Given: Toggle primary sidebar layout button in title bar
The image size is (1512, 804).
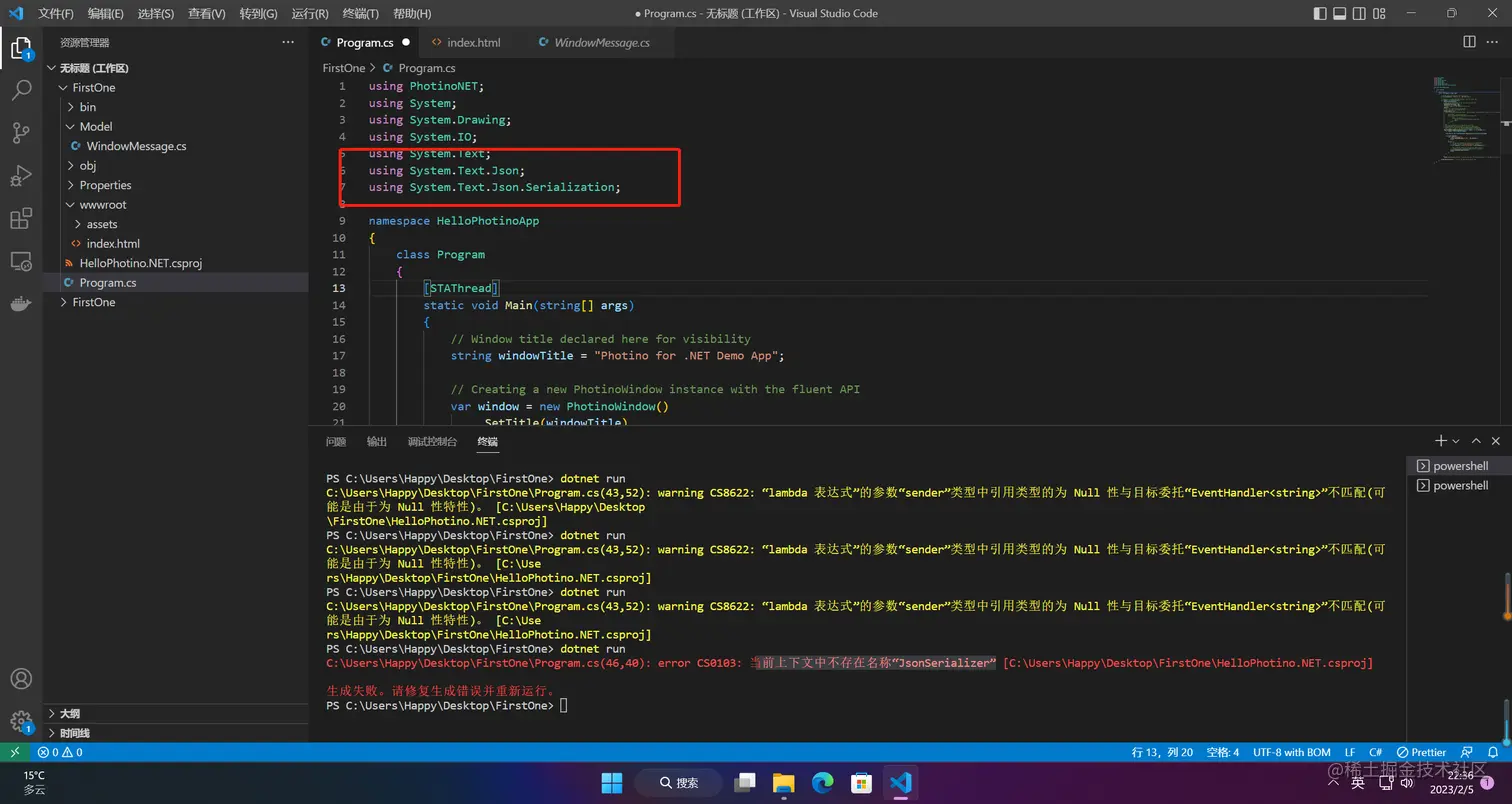Looking at the screenshot, I should click(1320, 14).
